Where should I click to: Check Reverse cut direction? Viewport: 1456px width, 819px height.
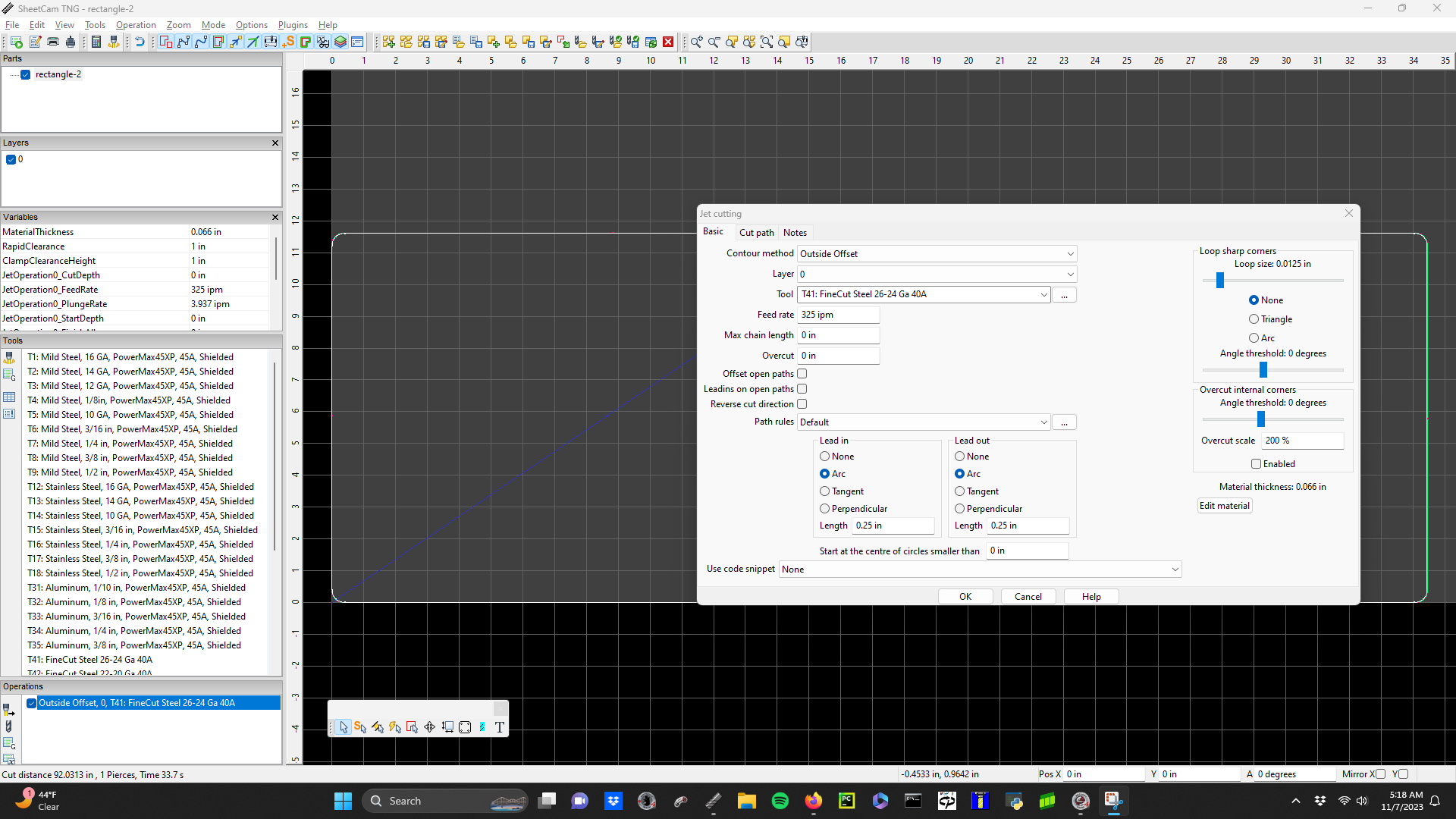(802, 404)
